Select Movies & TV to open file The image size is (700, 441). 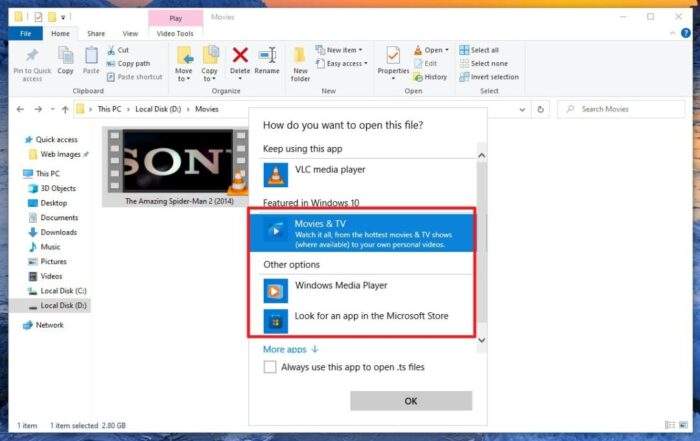[362, 233]
